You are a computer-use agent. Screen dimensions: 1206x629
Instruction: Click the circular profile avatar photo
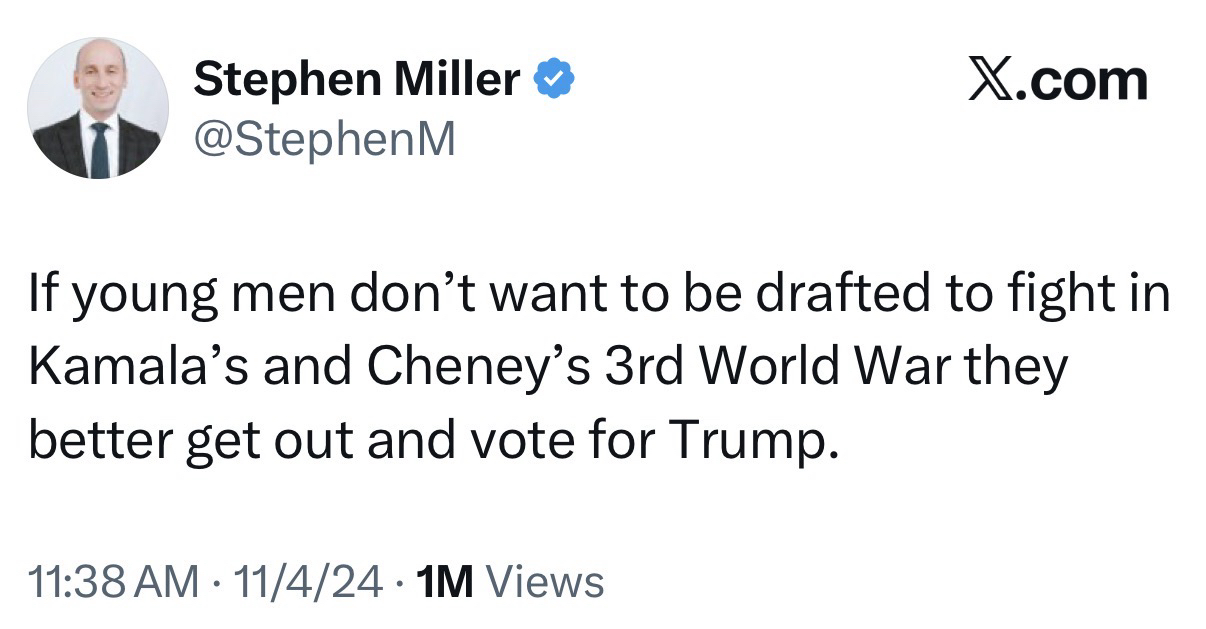tap(97, 109)
